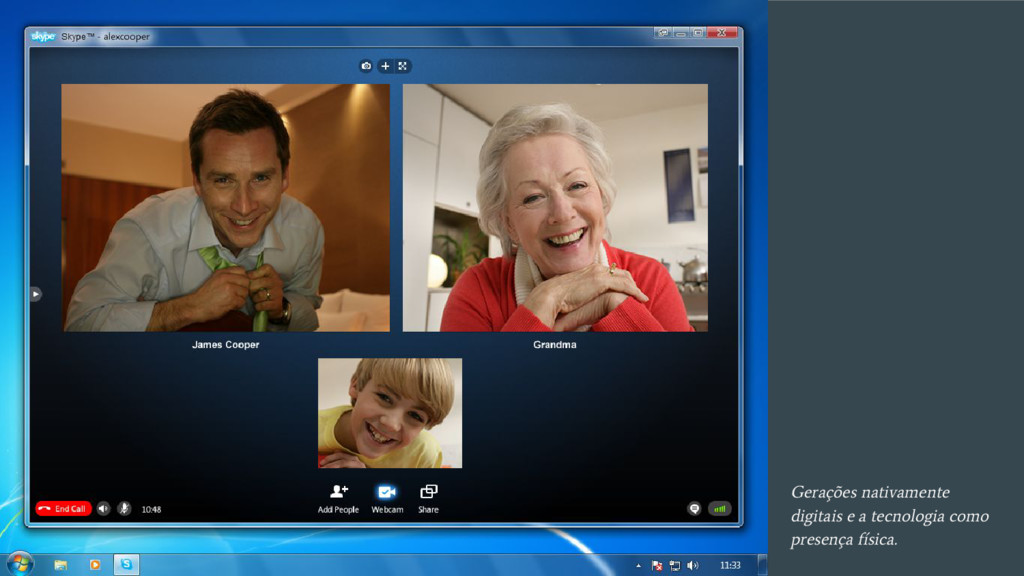Check call quality signal bars
The width and height of the screenshot is (1024, 576).
click(x=720, y=509)
